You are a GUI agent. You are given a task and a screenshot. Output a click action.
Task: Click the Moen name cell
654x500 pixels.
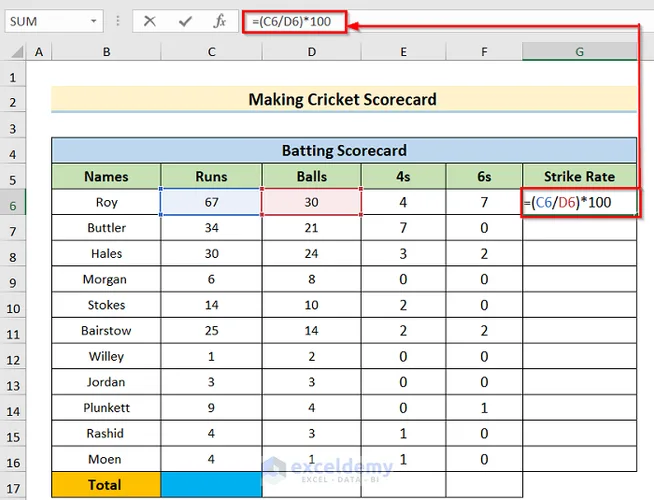[x=106, y=459]
